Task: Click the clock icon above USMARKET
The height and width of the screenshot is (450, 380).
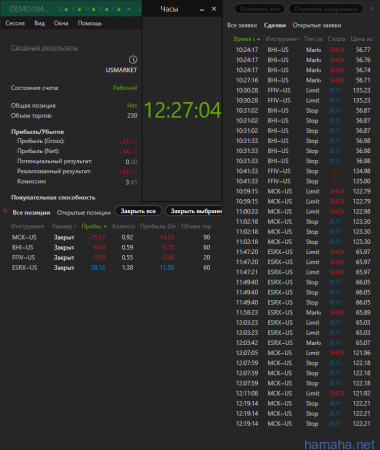Action: 133,60
